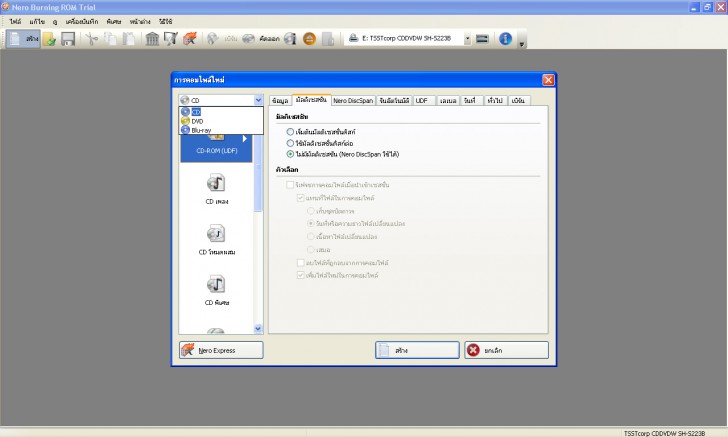This screenshot has height=437, width=728.
Task: Select the CD-ROM (UDF) compilation type
Action: (x=216, y=148)
